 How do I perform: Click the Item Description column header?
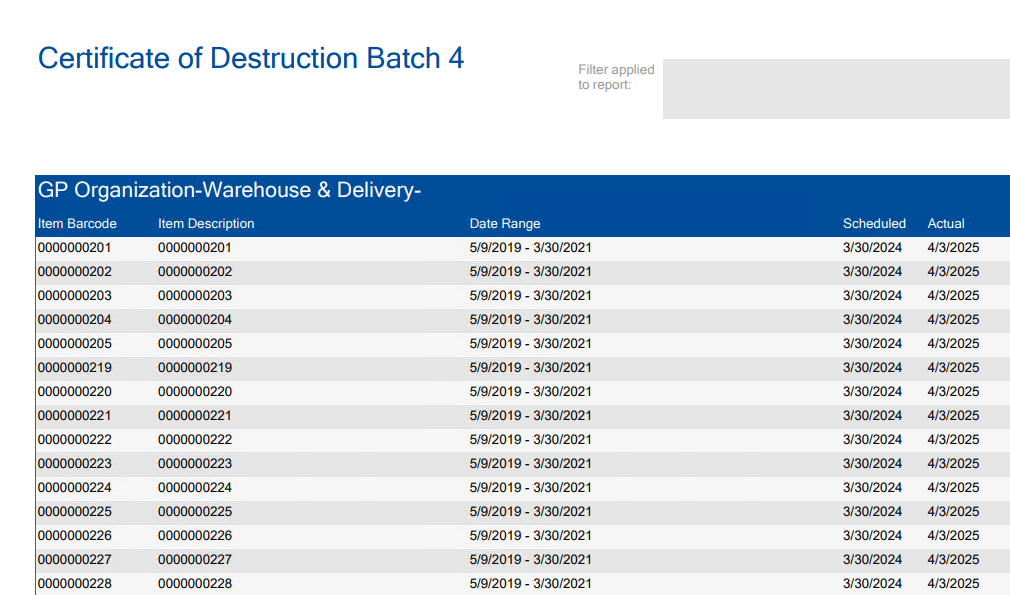[206, 223]
